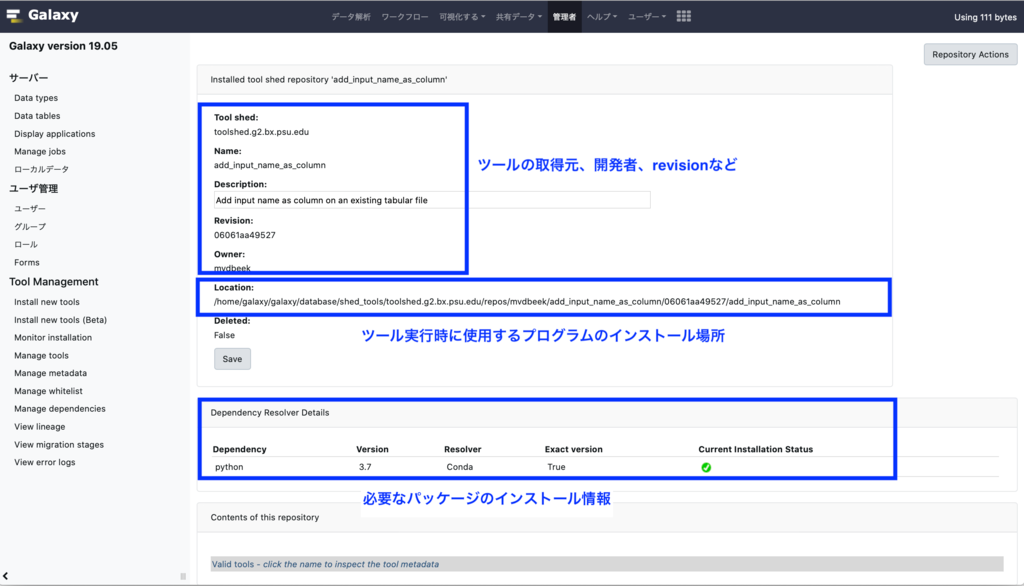This screenshot has width=1024, height=586.
Task: Open Install new tools (Beta) link
Action: tap(61, 320)
